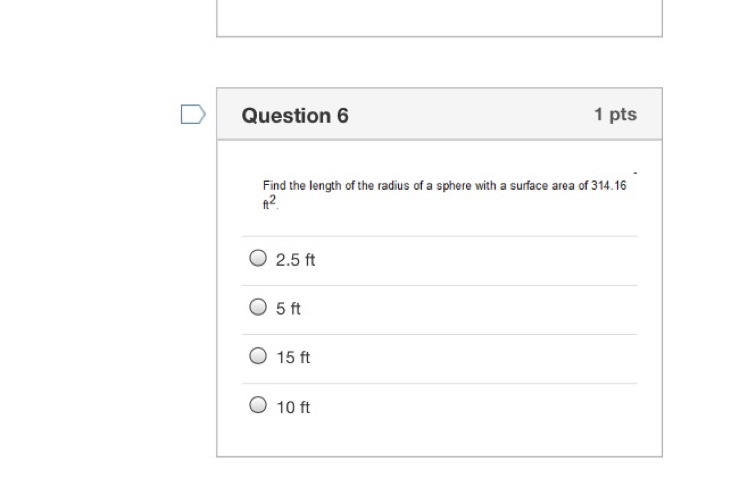Click the "Question 6" heading
The width and height of the screenshot is (748, 496).
[295, 115]
